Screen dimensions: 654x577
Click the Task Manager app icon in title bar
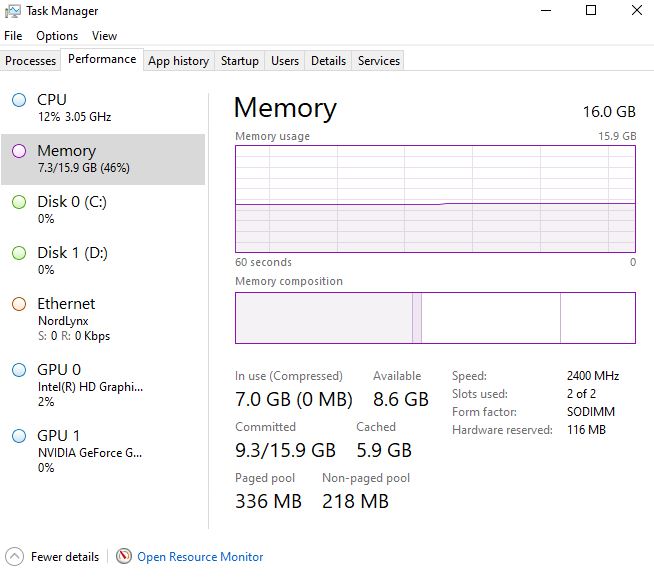click(13, 11)
